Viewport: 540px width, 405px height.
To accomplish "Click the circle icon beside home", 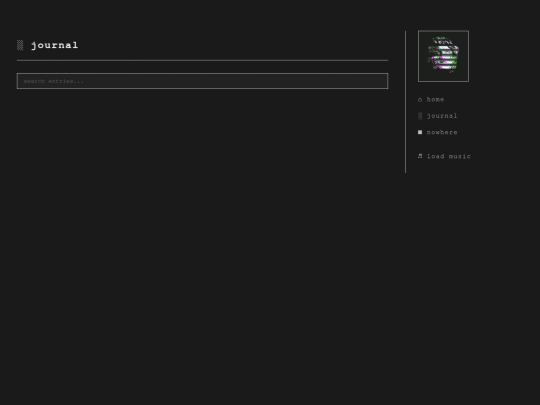I will [x=420, y=100].
